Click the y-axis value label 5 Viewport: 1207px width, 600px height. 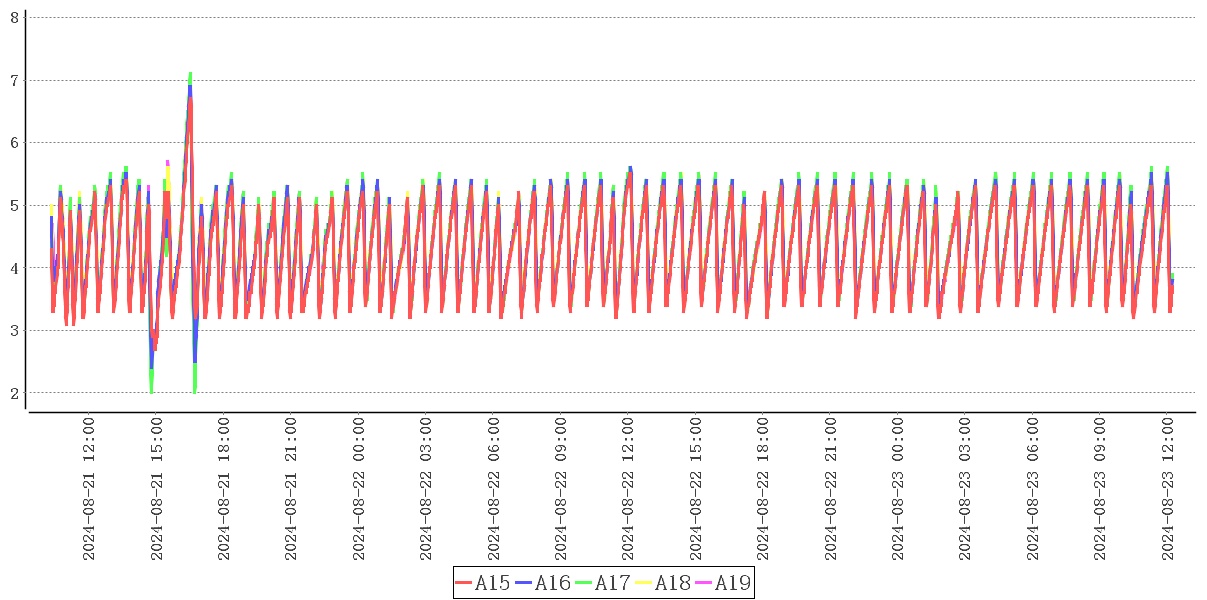pos(15,205)
